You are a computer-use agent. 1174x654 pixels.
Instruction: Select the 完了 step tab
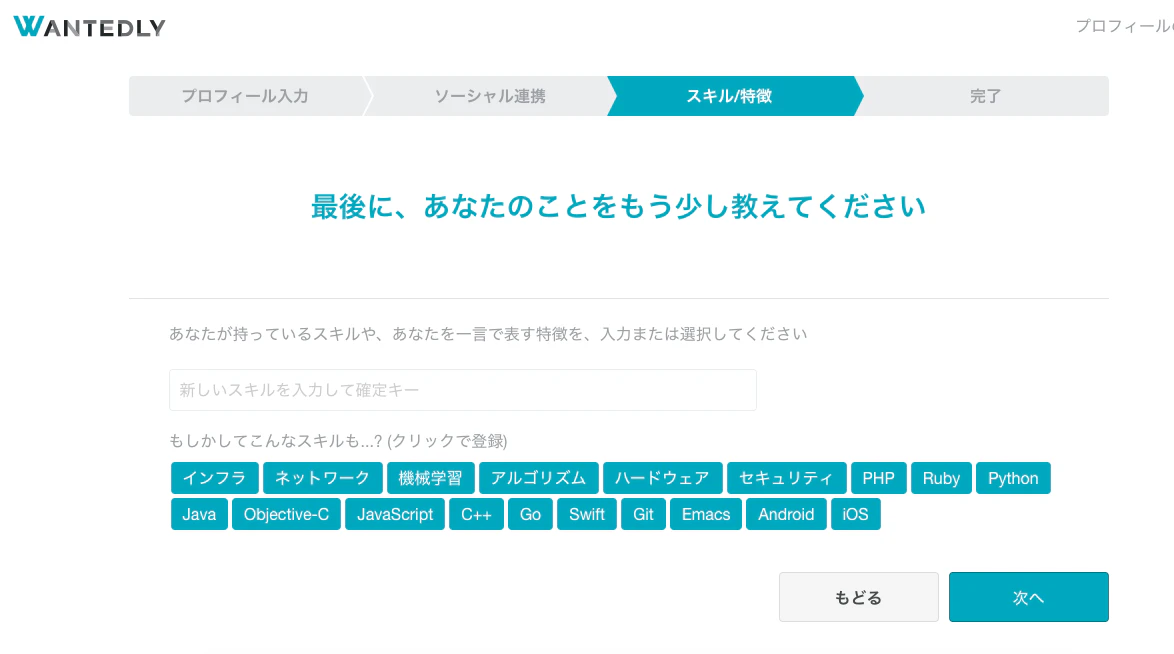pos(985,96)
